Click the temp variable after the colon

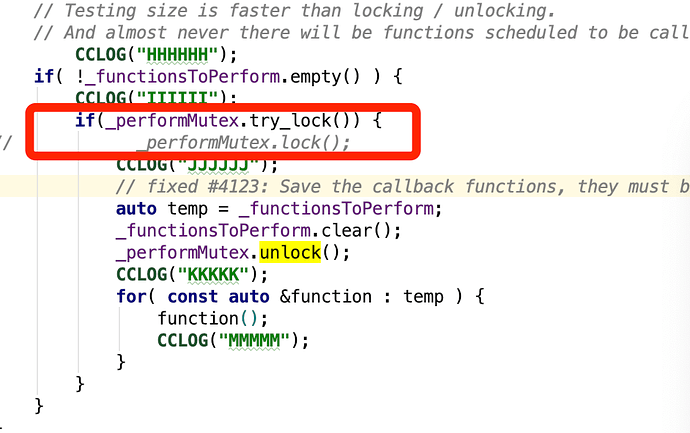pos(423,297)
